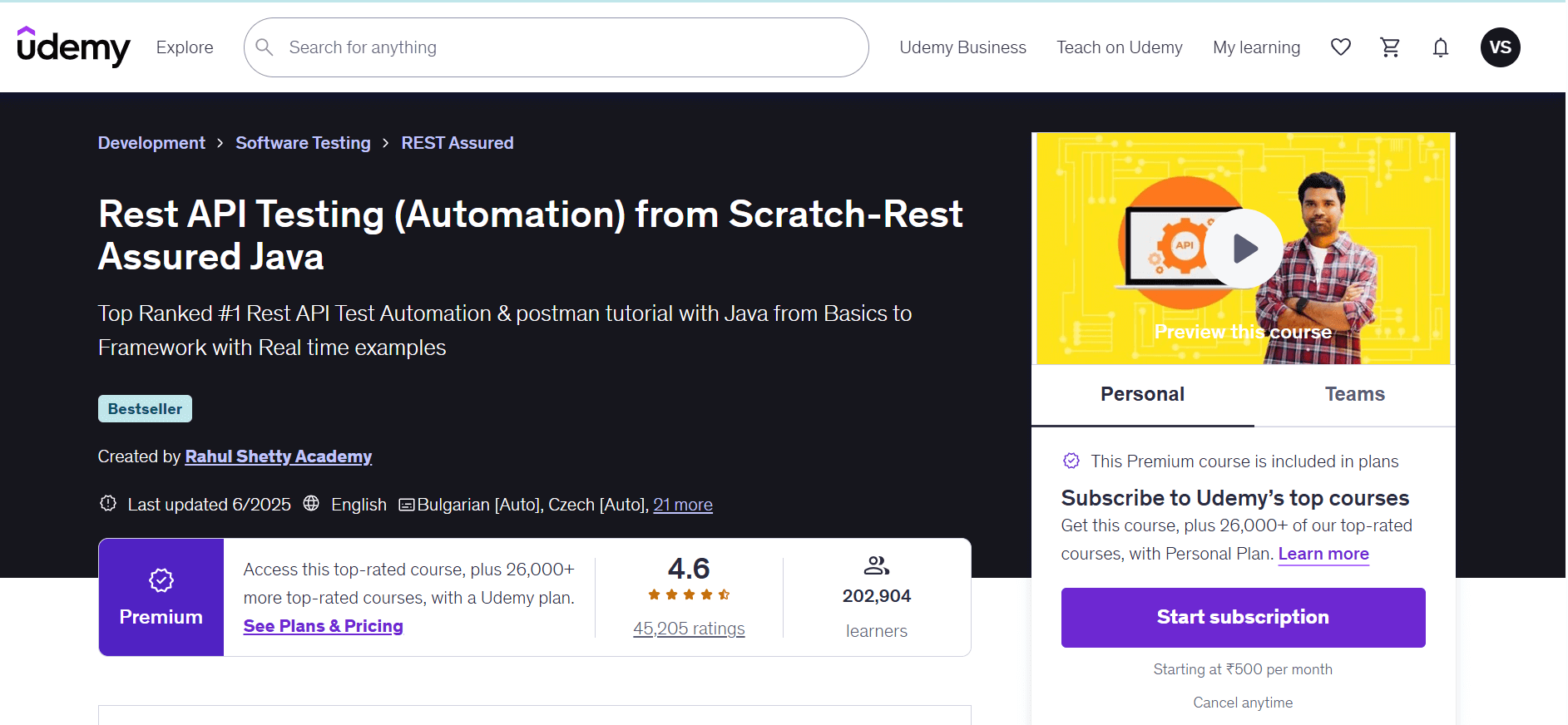The width and height of the screenshot is (1568, 725).
Task: Open the Explore menu
Action: click(x=185, y=47)
